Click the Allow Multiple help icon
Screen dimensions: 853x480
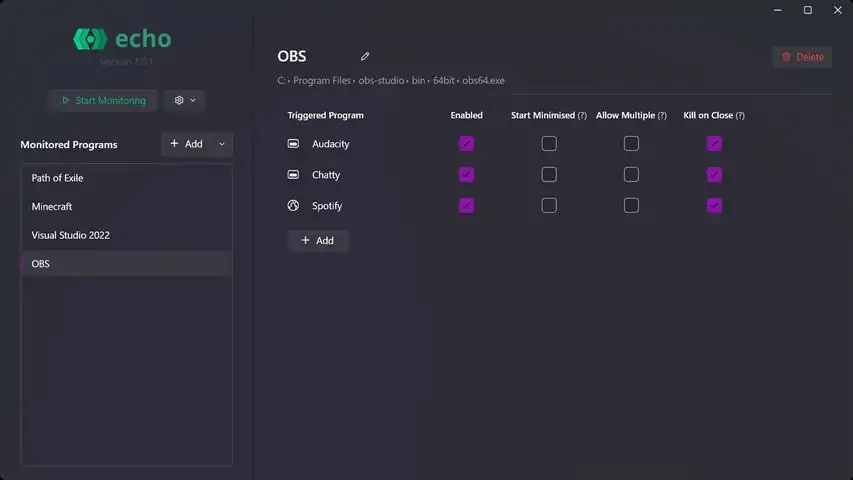pyautogui.click(x=662, y=115)
